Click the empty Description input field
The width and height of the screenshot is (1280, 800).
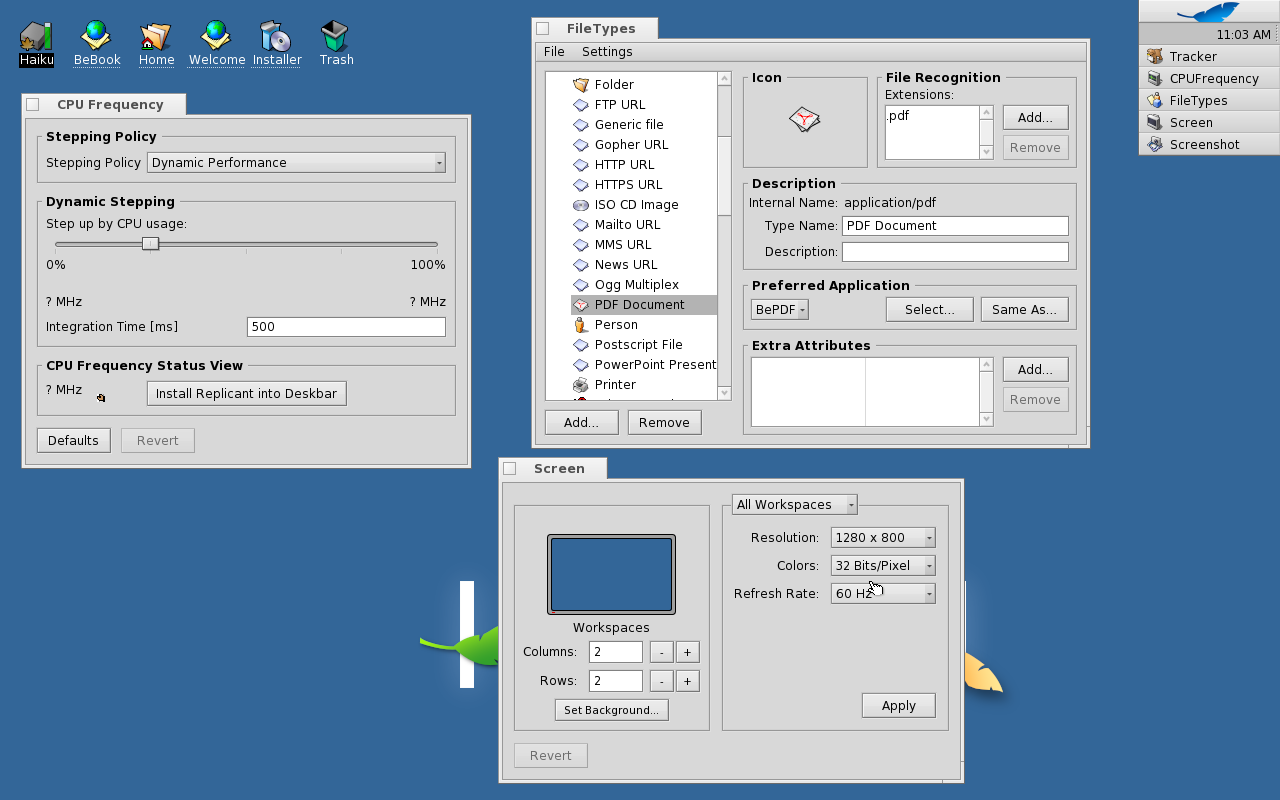(955, 252)
